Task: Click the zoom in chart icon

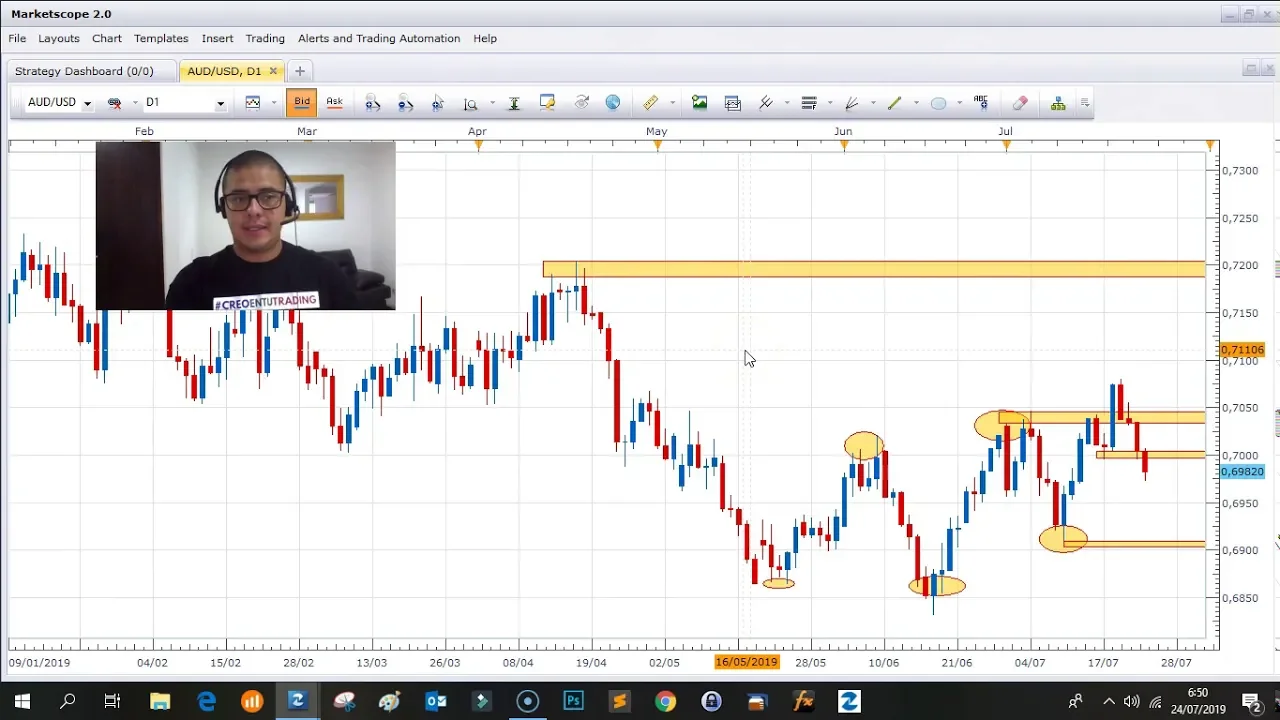Action: pos(373,103)
